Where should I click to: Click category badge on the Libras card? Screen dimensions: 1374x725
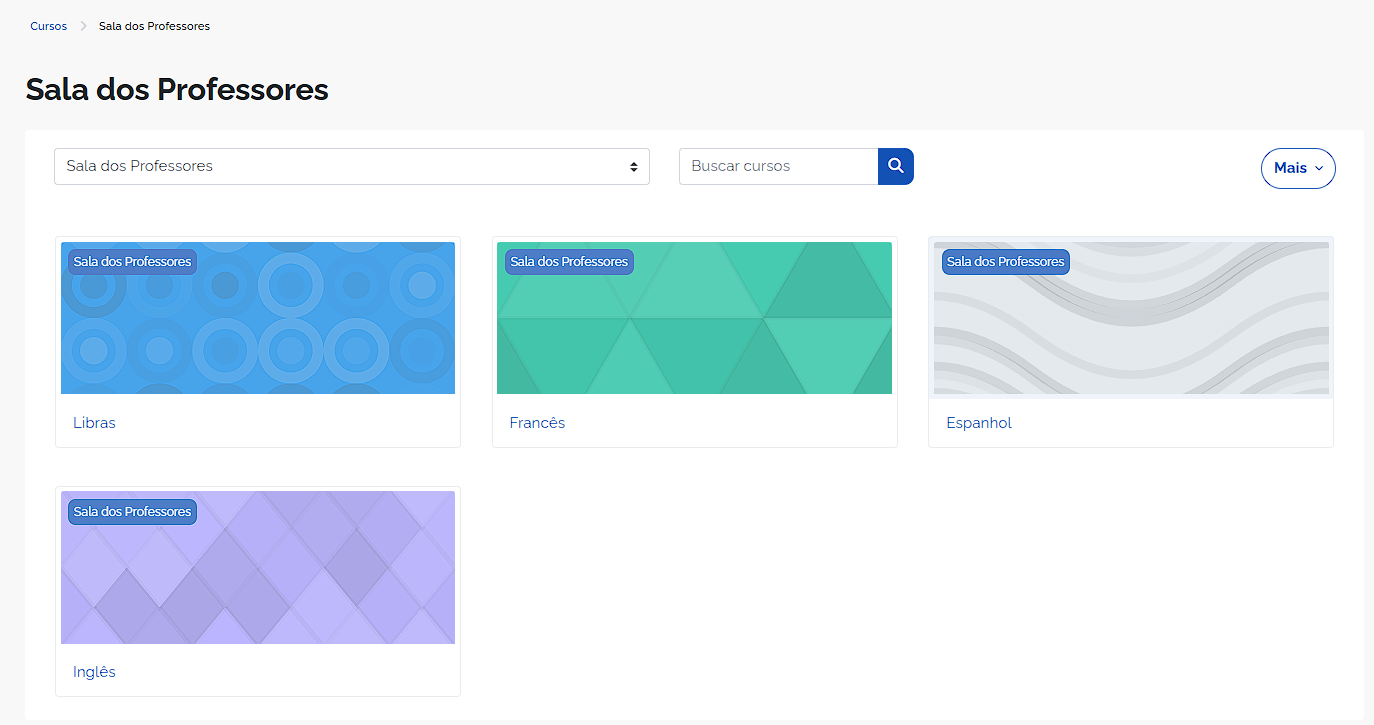click(132, 262)
